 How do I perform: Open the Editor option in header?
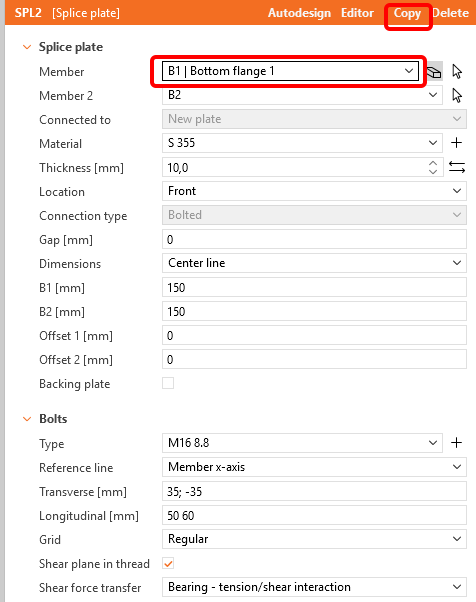click(357, 13)
